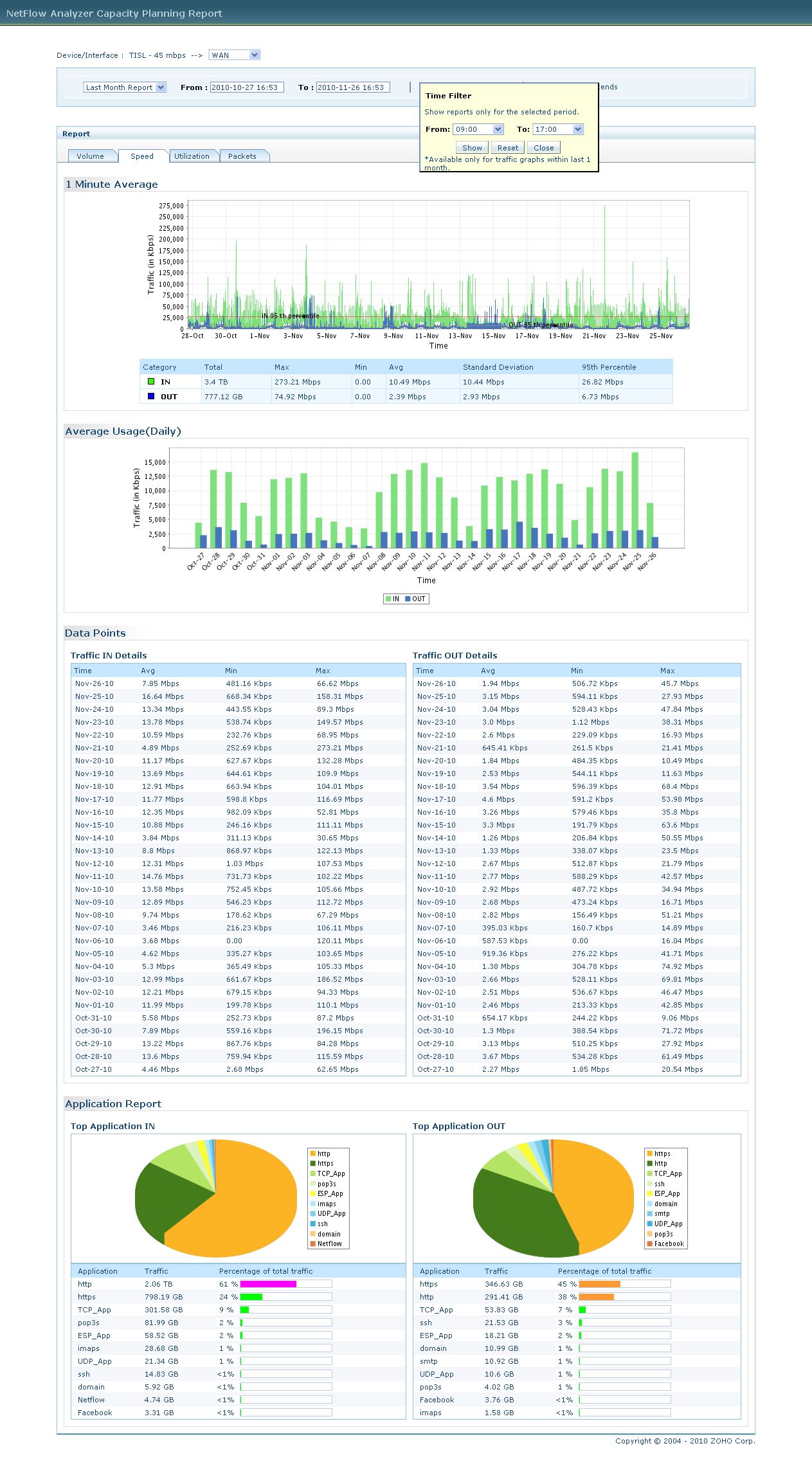Switch to the Utilization tab
The width and height of the screenshot is (812, 1466).
(x=192, y=156)
